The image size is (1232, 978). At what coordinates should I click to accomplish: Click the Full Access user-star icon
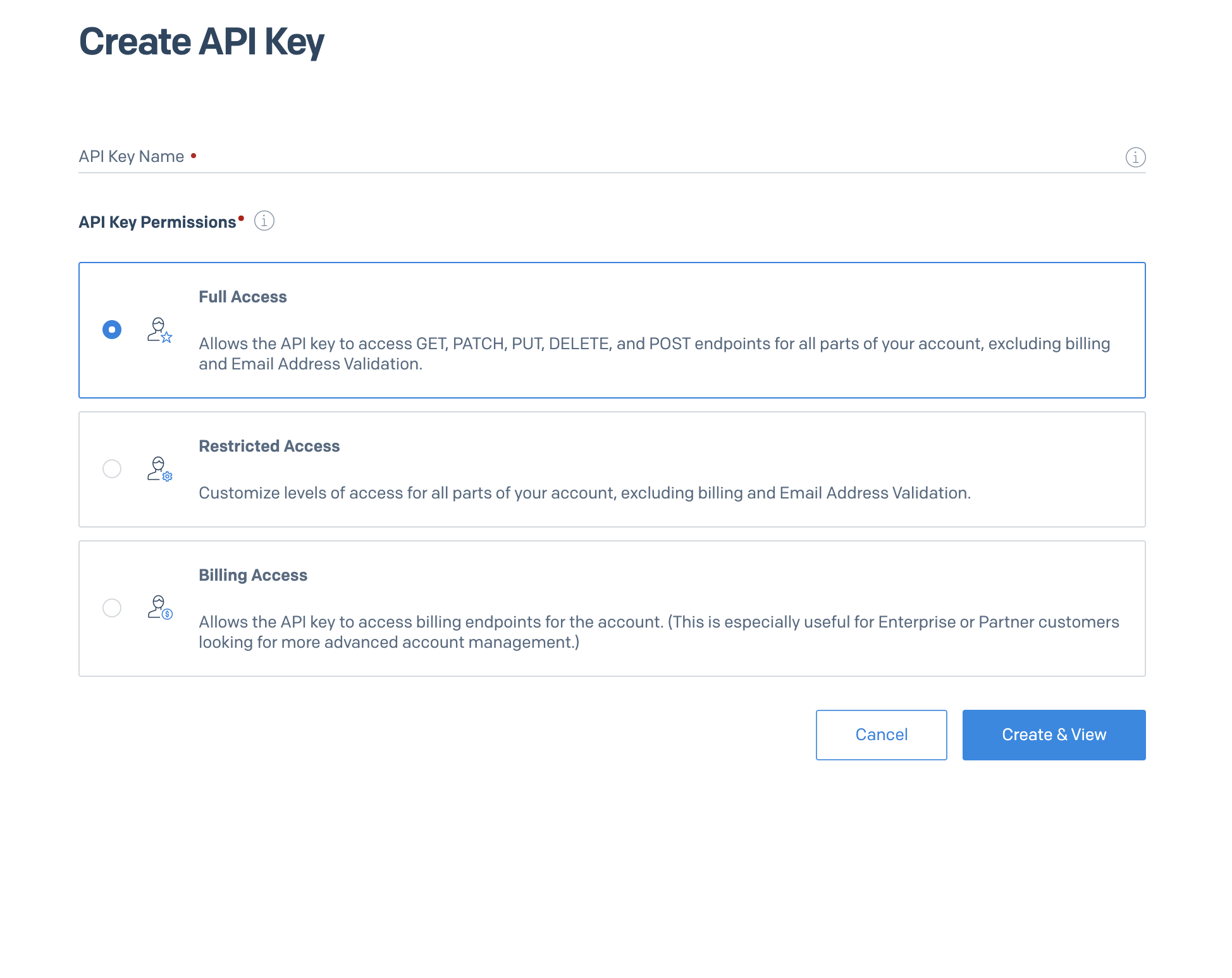click(159, 330)
